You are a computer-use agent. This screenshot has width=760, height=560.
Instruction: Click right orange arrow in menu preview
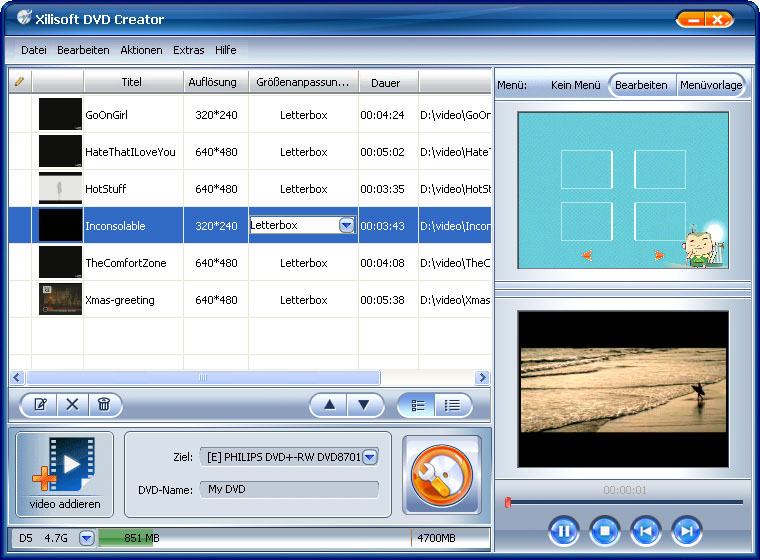659,255
